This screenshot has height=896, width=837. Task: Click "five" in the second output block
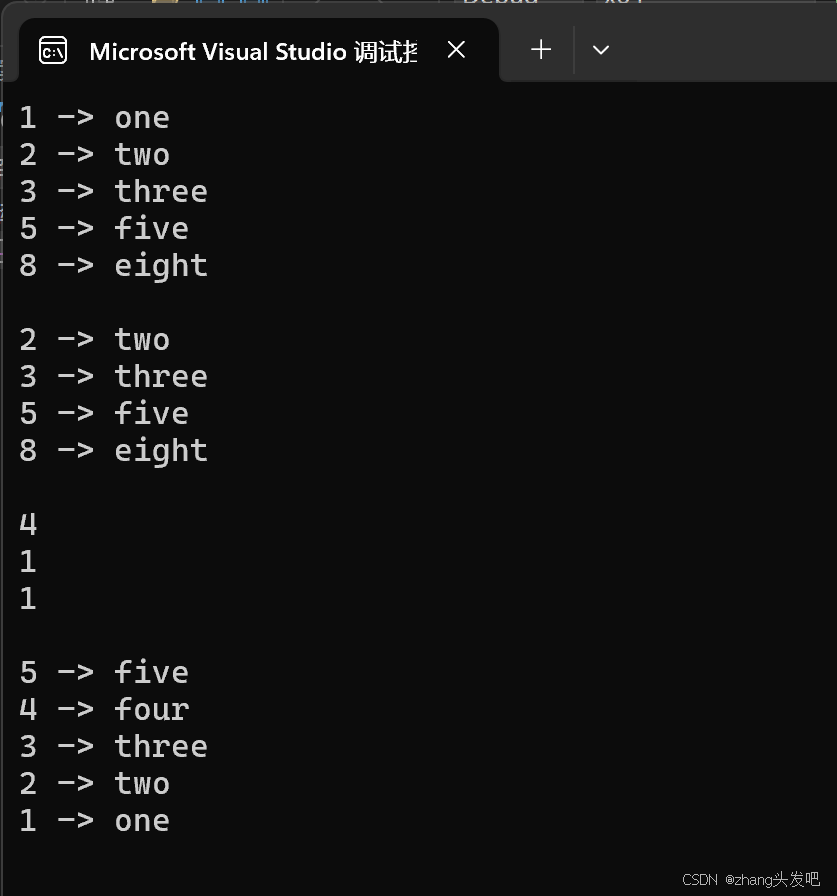151,414
